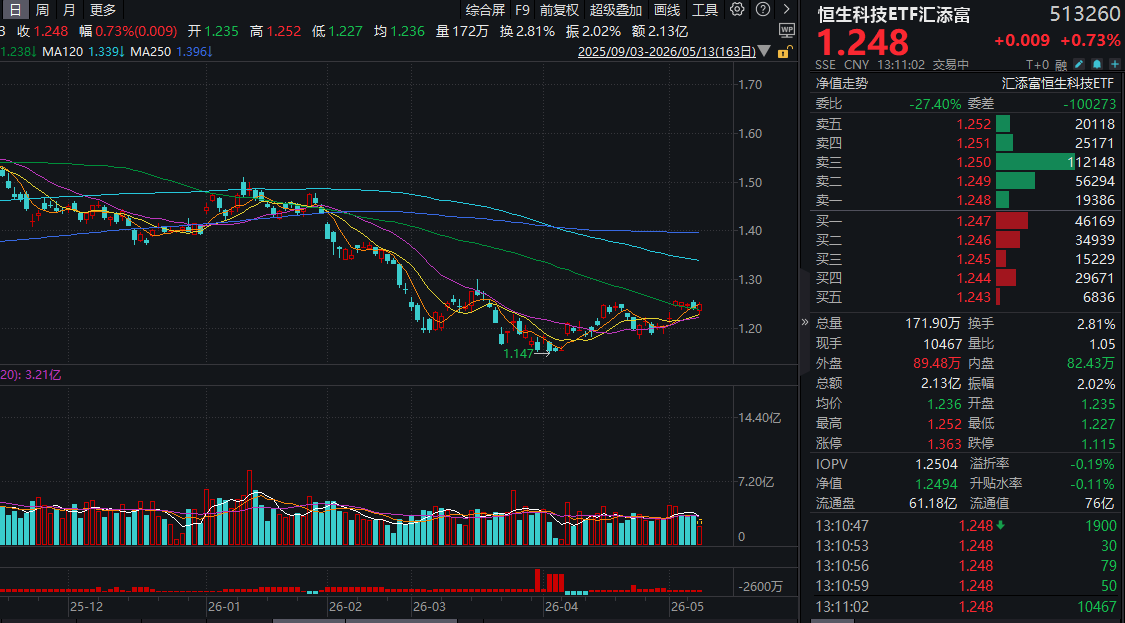Viewport: 1125px width, 623px height.
Task: Click the 26-04 date axis label
Action: (561, 606)
